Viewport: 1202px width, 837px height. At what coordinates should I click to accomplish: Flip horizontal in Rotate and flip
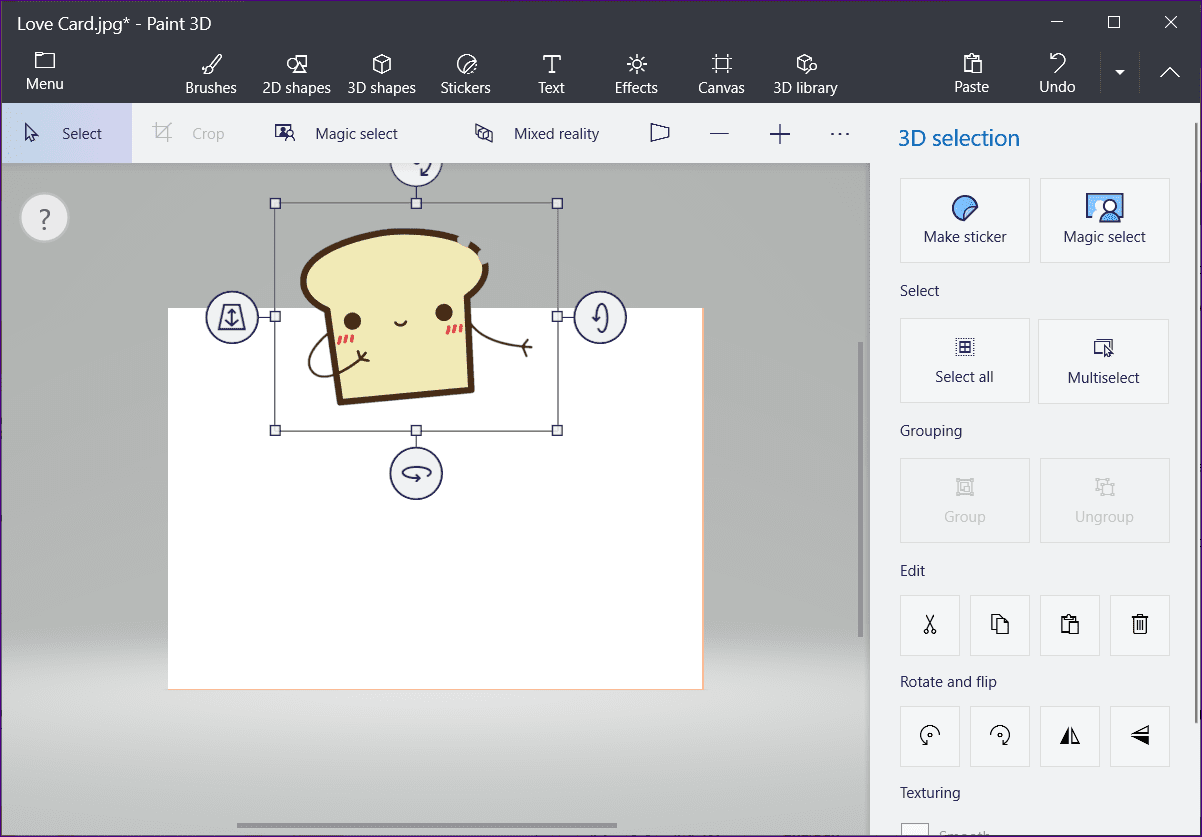tap(1070, 736)
